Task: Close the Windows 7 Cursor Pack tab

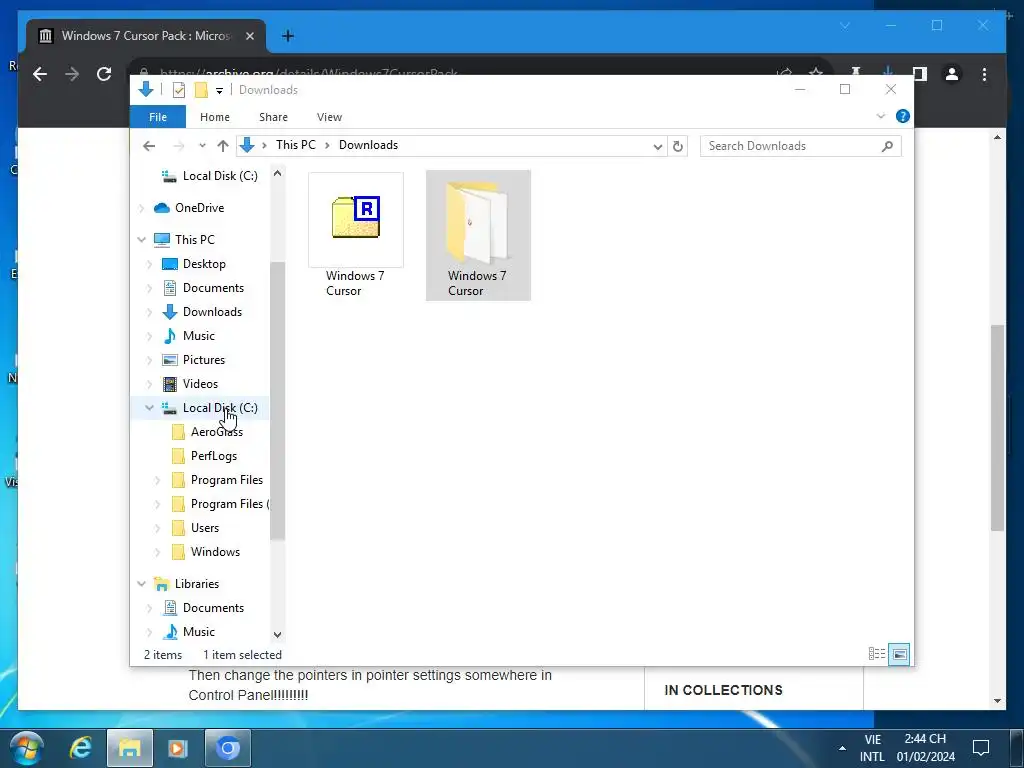Action: point(249,36)
